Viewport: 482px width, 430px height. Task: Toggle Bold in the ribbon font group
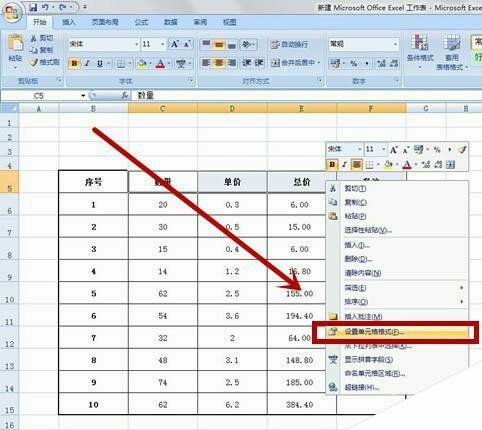point(74,63)
